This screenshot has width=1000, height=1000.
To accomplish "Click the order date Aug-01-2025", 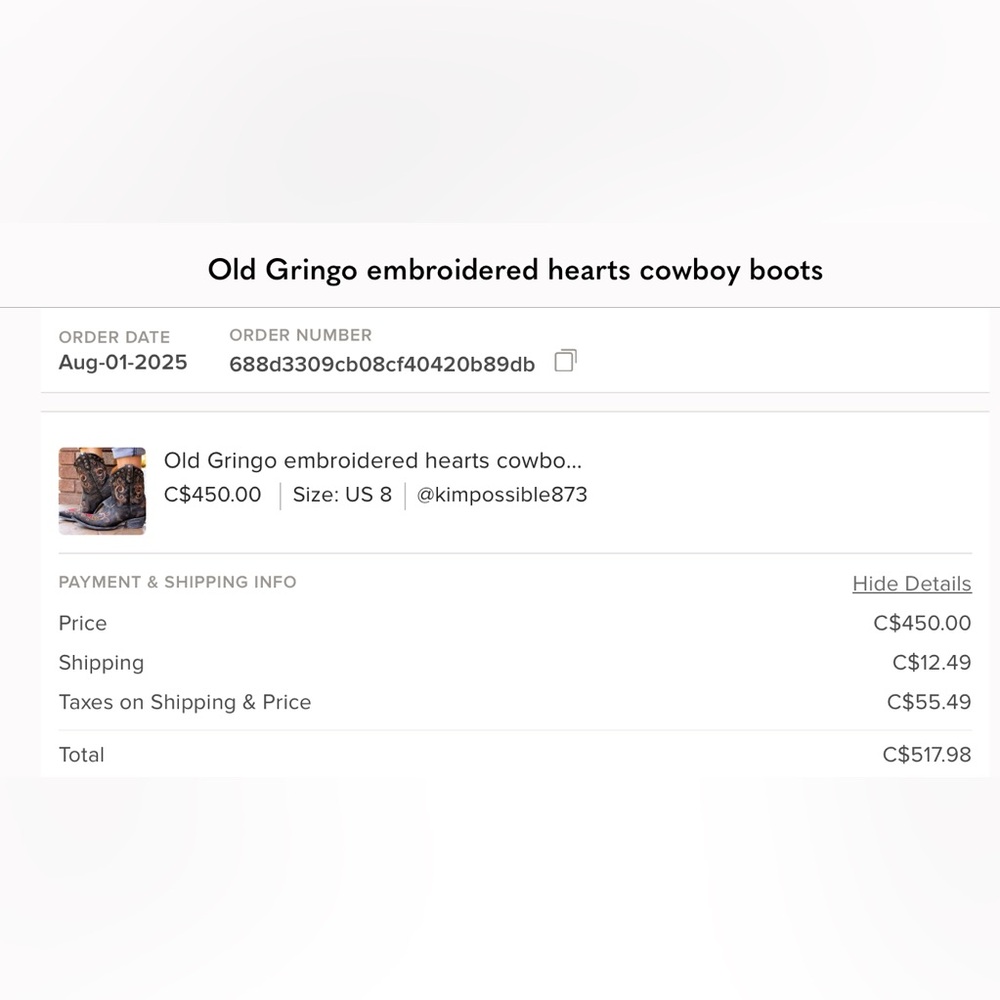I will point(122,362).
